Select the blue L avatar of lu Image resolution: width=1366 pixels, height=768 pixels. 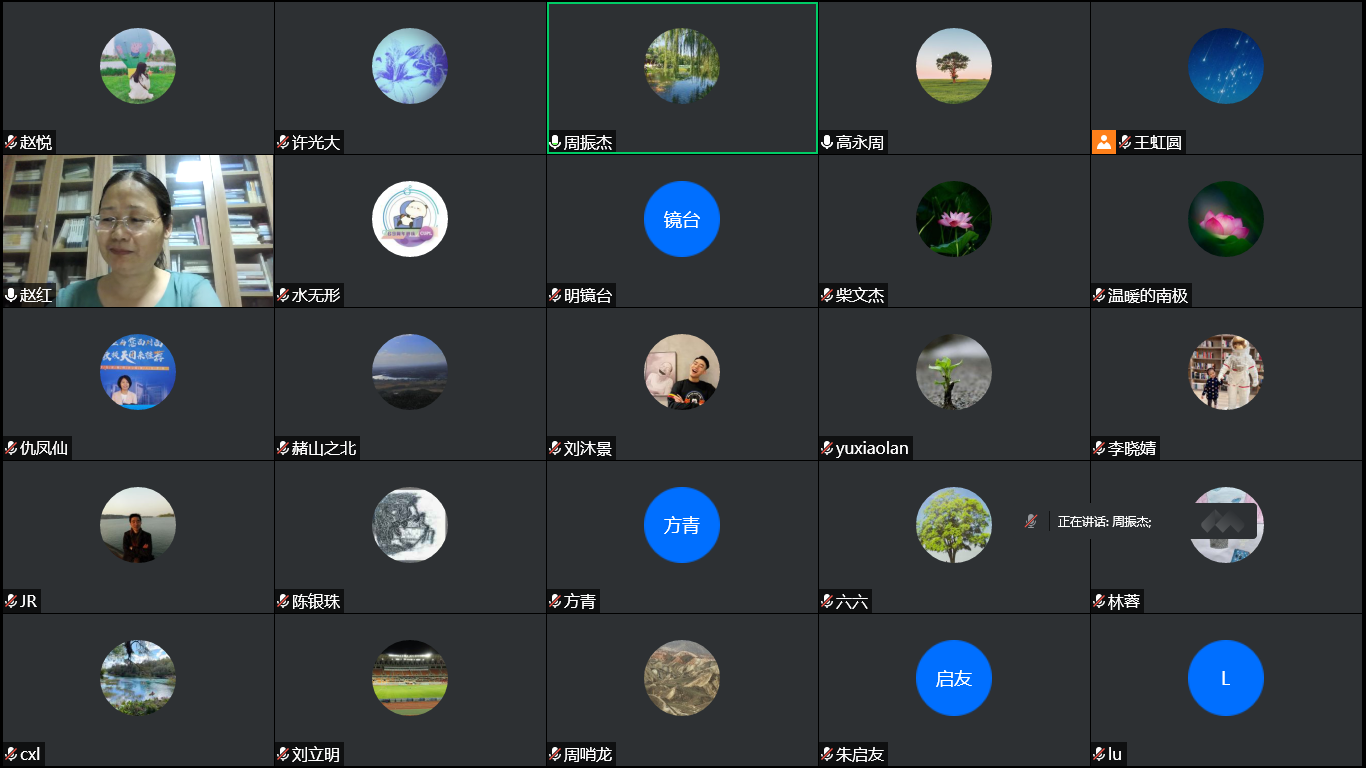tap(1226, 678)
